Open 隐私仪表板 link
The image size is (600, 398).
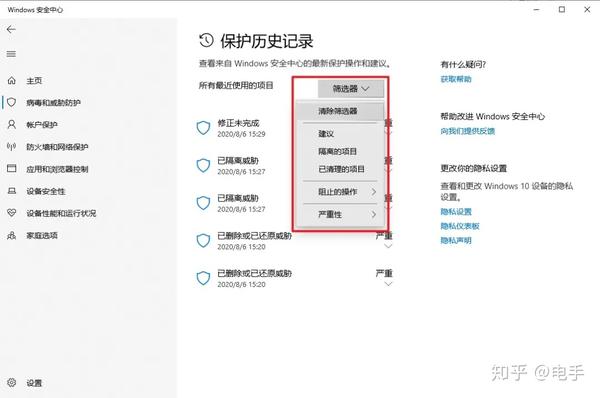[x=460, y=226]
